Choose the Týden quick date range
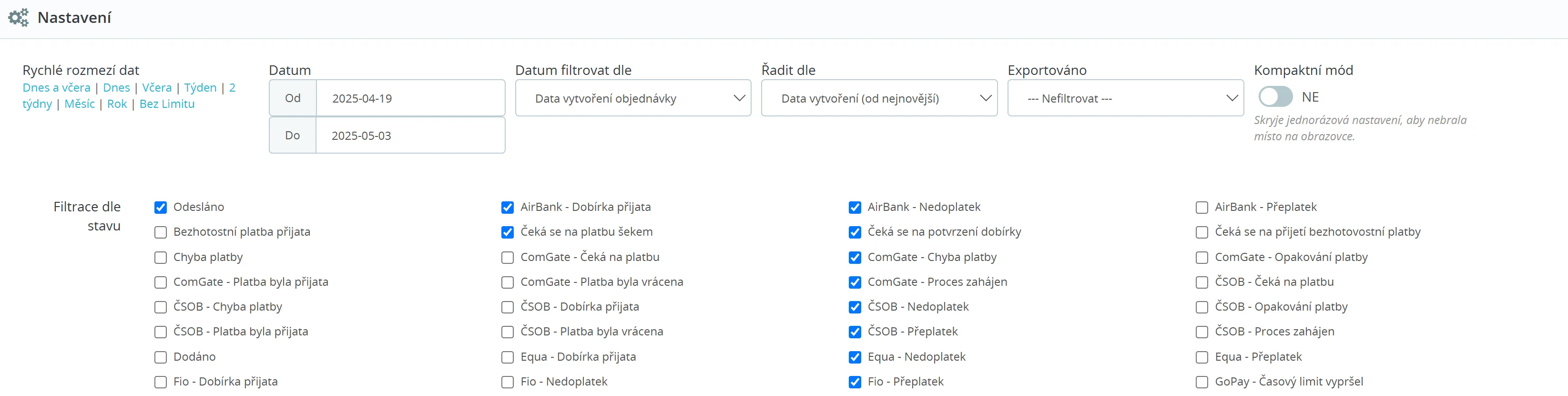1568x396 pixels. click(200, 88)
